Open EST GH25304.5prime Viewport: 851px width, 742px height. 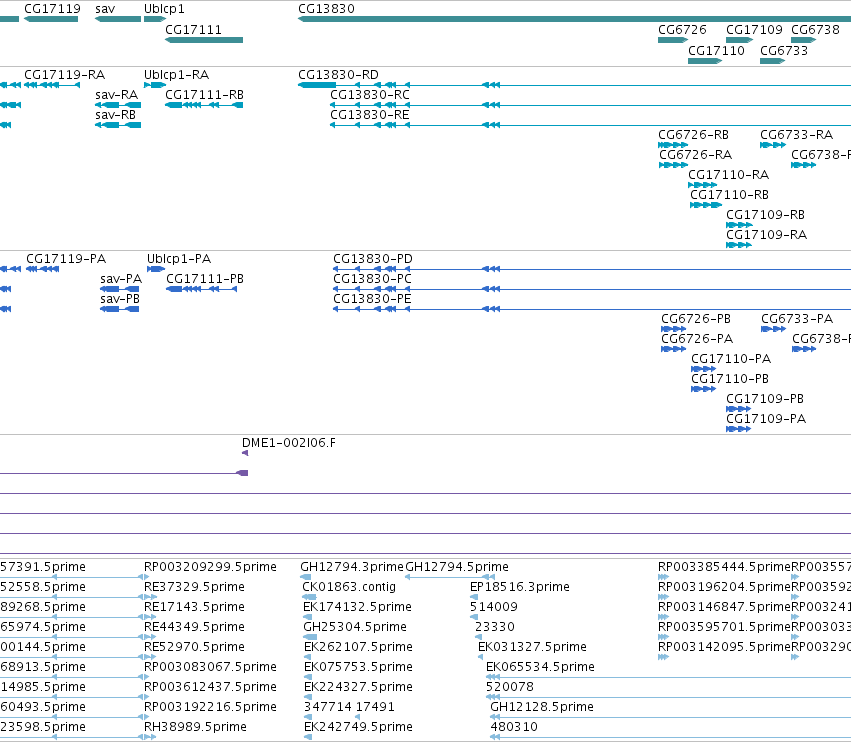point(354,626)
